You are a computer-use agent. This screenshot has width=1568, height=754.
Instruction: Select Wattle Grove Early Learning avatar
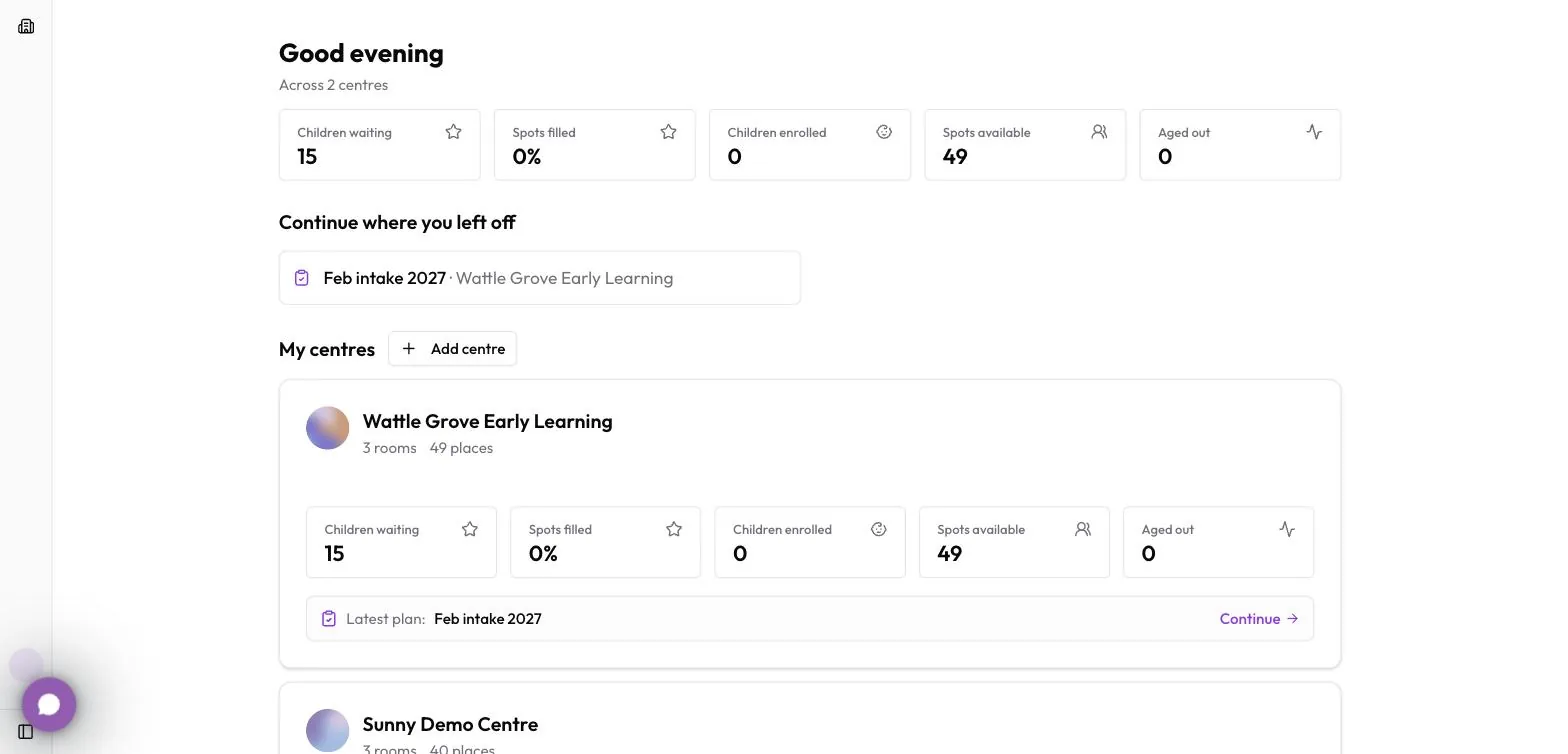pos(328,428)
